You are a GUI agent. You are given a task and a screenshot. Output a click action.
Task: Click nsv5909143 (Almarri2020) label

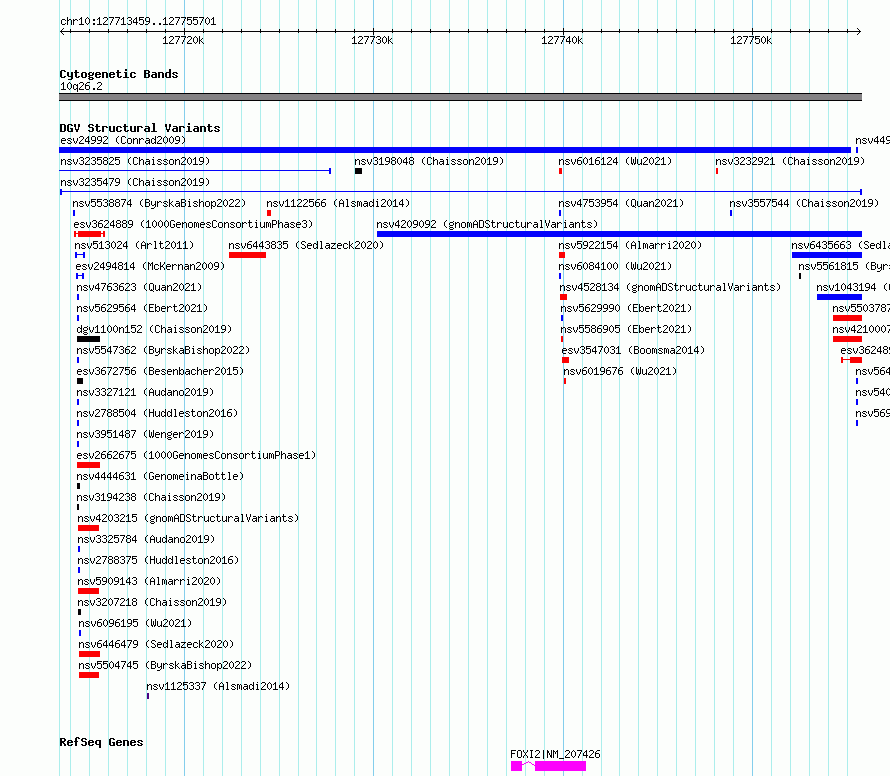[x=149, y=581]
